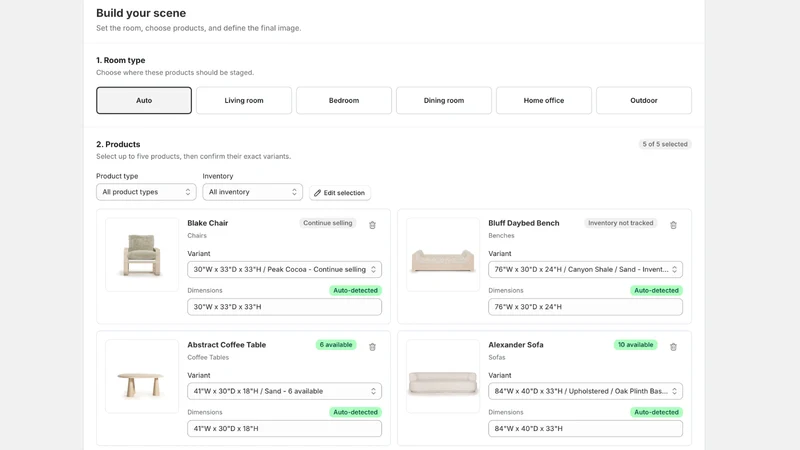
Task: Open the All product types dropdown
Action: coord(146,192)
